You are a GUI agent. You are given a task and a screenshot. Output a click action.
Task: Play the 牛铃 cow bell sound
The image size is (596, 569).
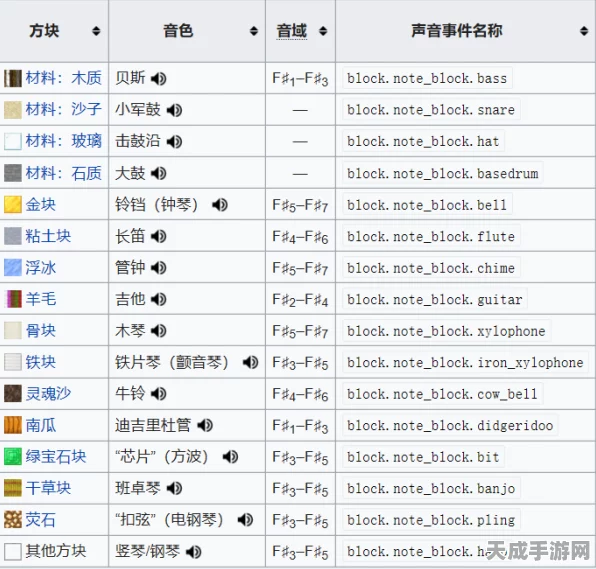click(159, 394)
